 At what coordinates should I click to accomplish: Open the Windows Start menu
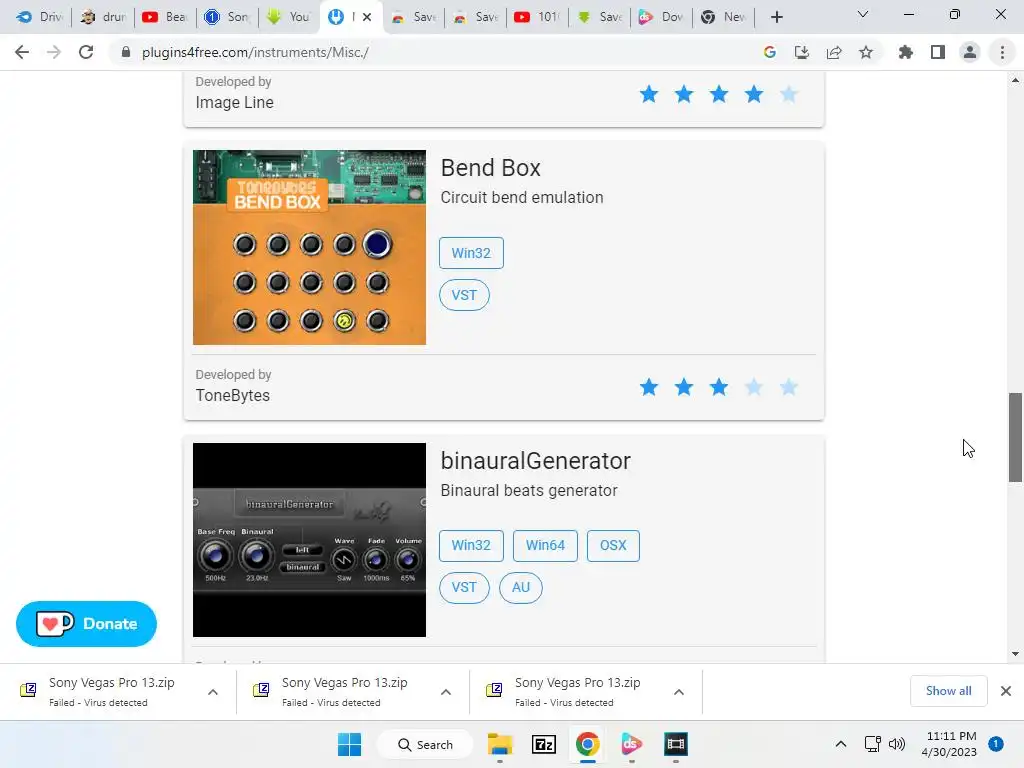click(349, 744)
